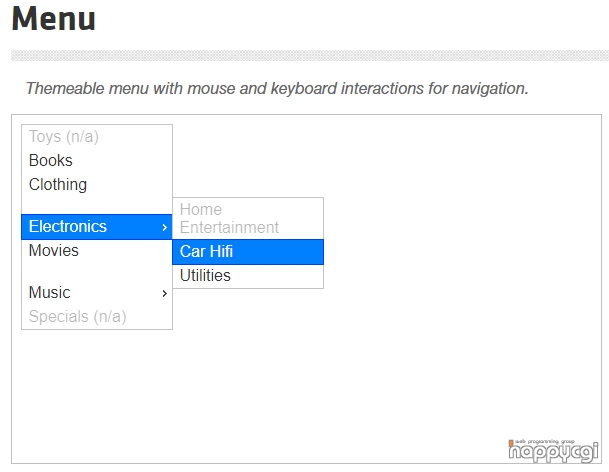Expand the Electronics submenu arrow

pyautogui.click(x=165, y=227)
